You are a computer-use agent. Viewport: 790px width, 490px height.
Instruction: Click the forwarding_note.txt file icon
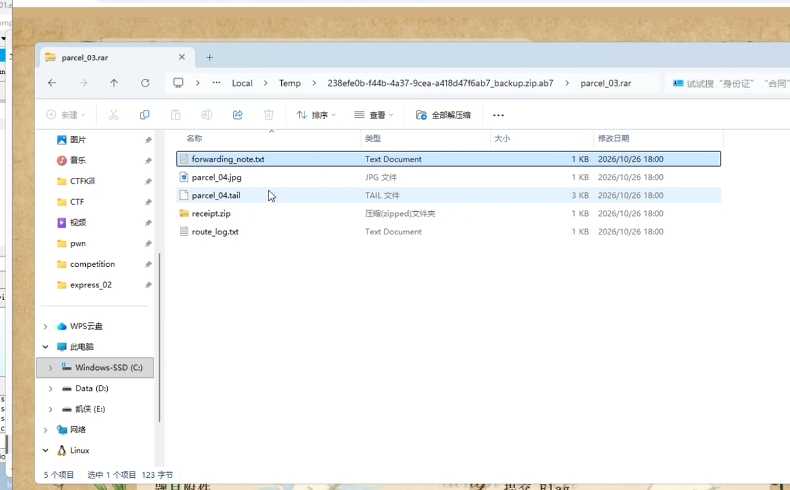(x=184, y=159)
